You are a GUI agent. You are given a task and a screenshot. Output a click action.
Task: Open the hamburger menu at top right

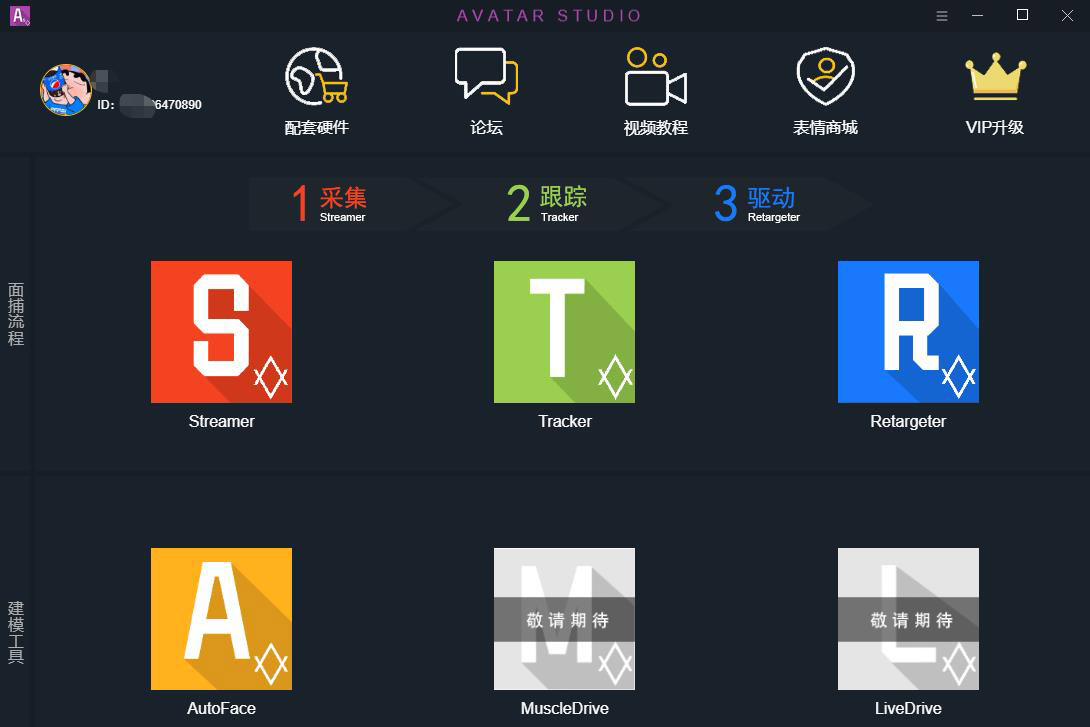click(x=941, y=16)
